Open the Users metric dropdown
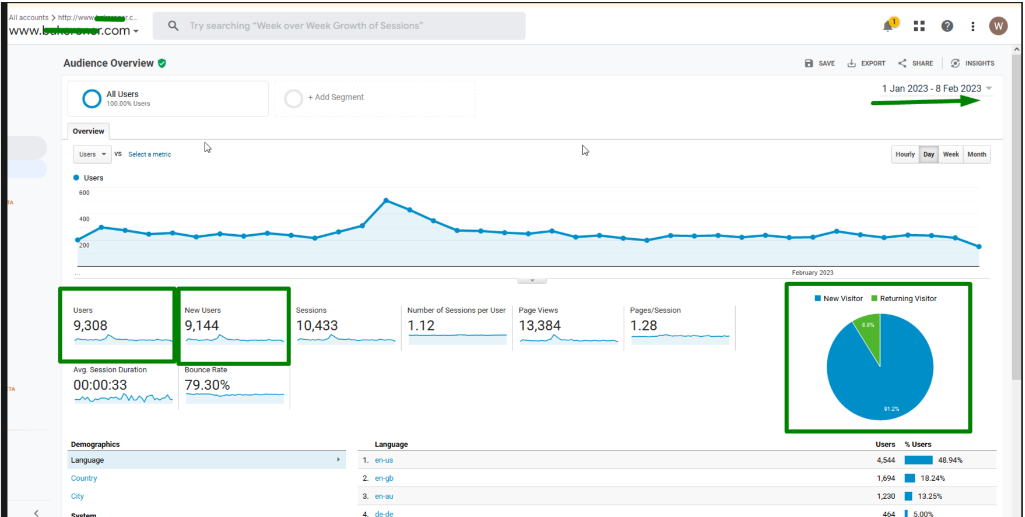The height and width of the screenshot is (517, 1025). 93,154
